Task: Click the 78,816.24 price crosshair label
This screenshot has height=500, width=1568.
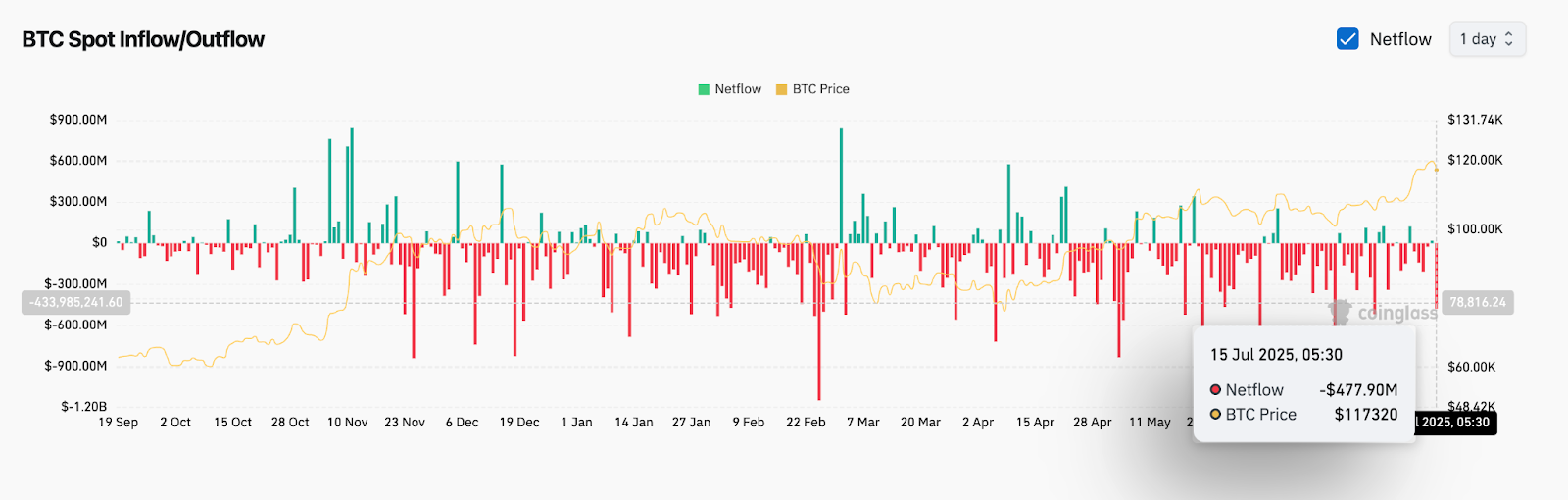Action: (x=1478, y=303)
